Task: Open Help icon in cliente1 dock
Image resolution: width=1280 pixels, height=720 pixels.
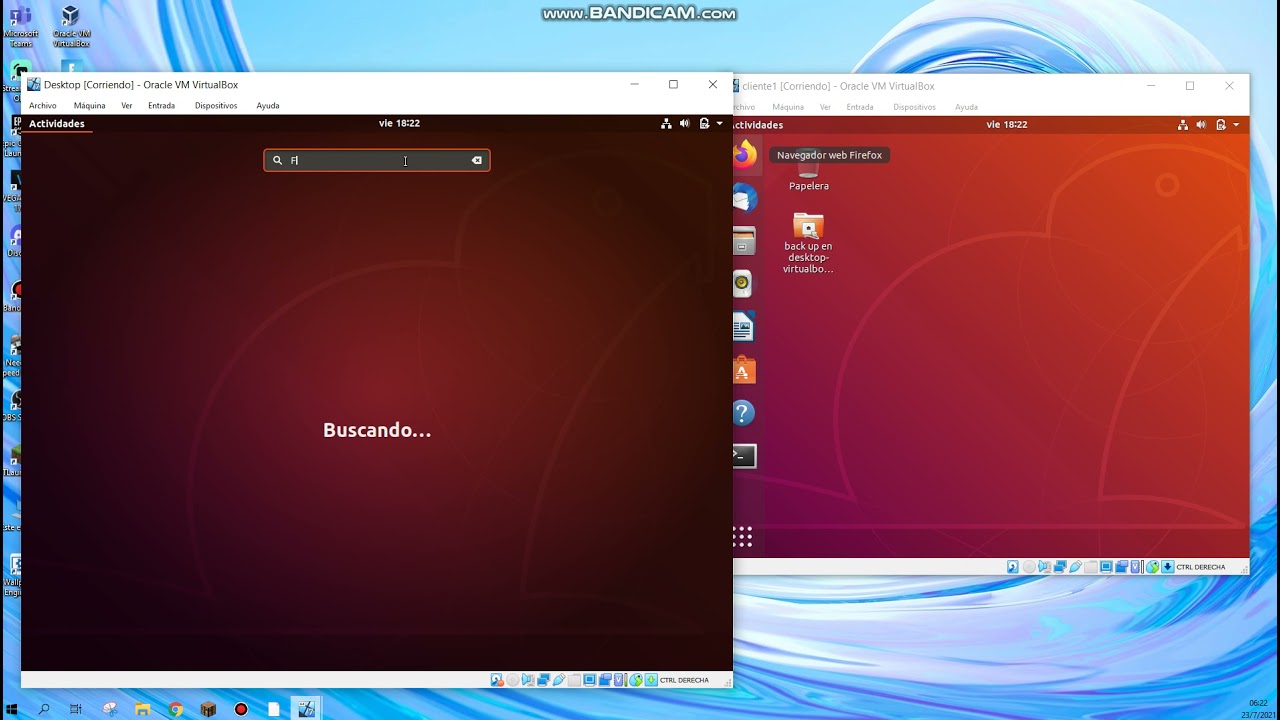Action: (743, 413)
